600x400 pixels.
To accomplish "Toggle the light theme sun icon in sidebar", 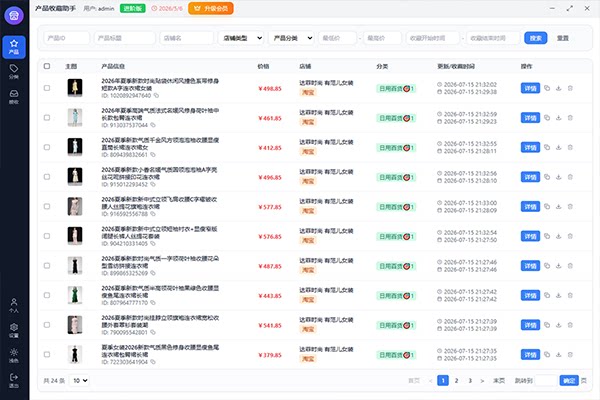I will click(x=14, y=355).
